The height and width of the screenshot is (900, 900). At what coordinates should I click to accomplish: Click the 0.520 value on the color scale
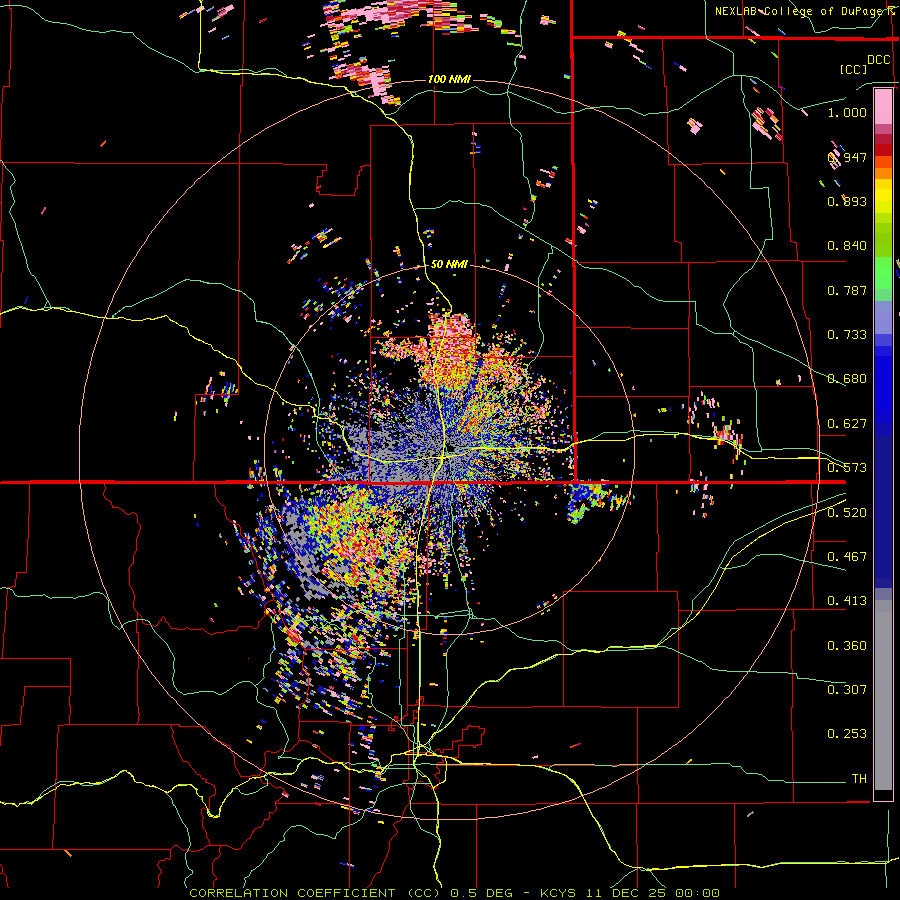[x=847, y=513]
